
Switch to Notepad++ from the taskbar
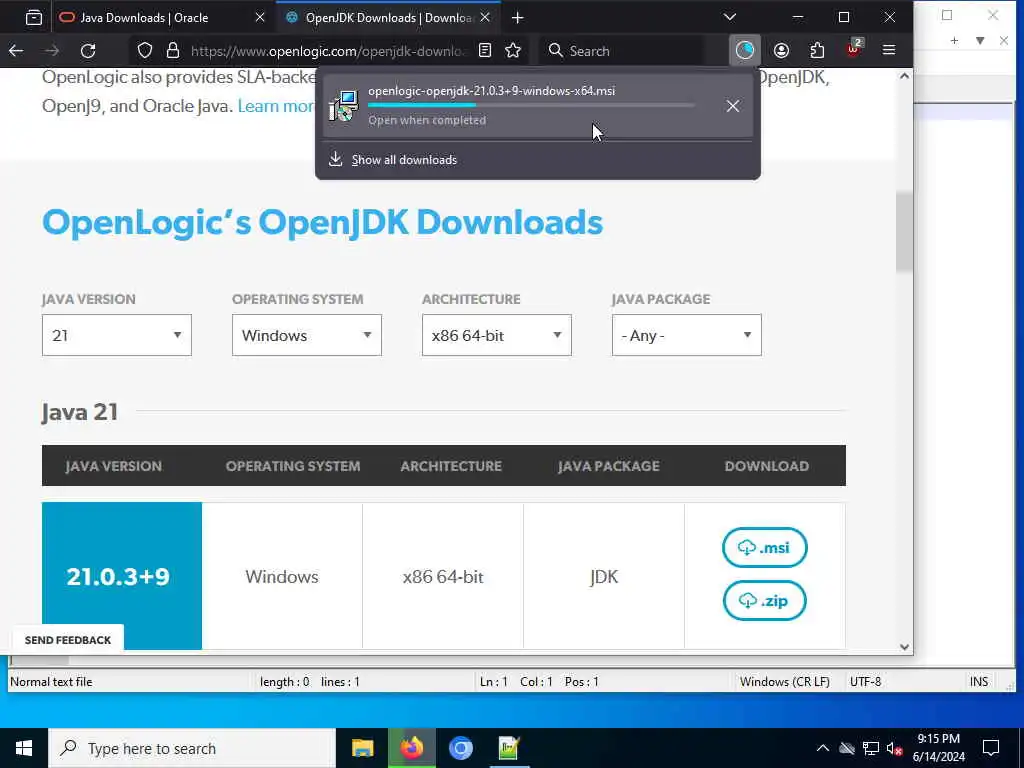coord(509,748)
